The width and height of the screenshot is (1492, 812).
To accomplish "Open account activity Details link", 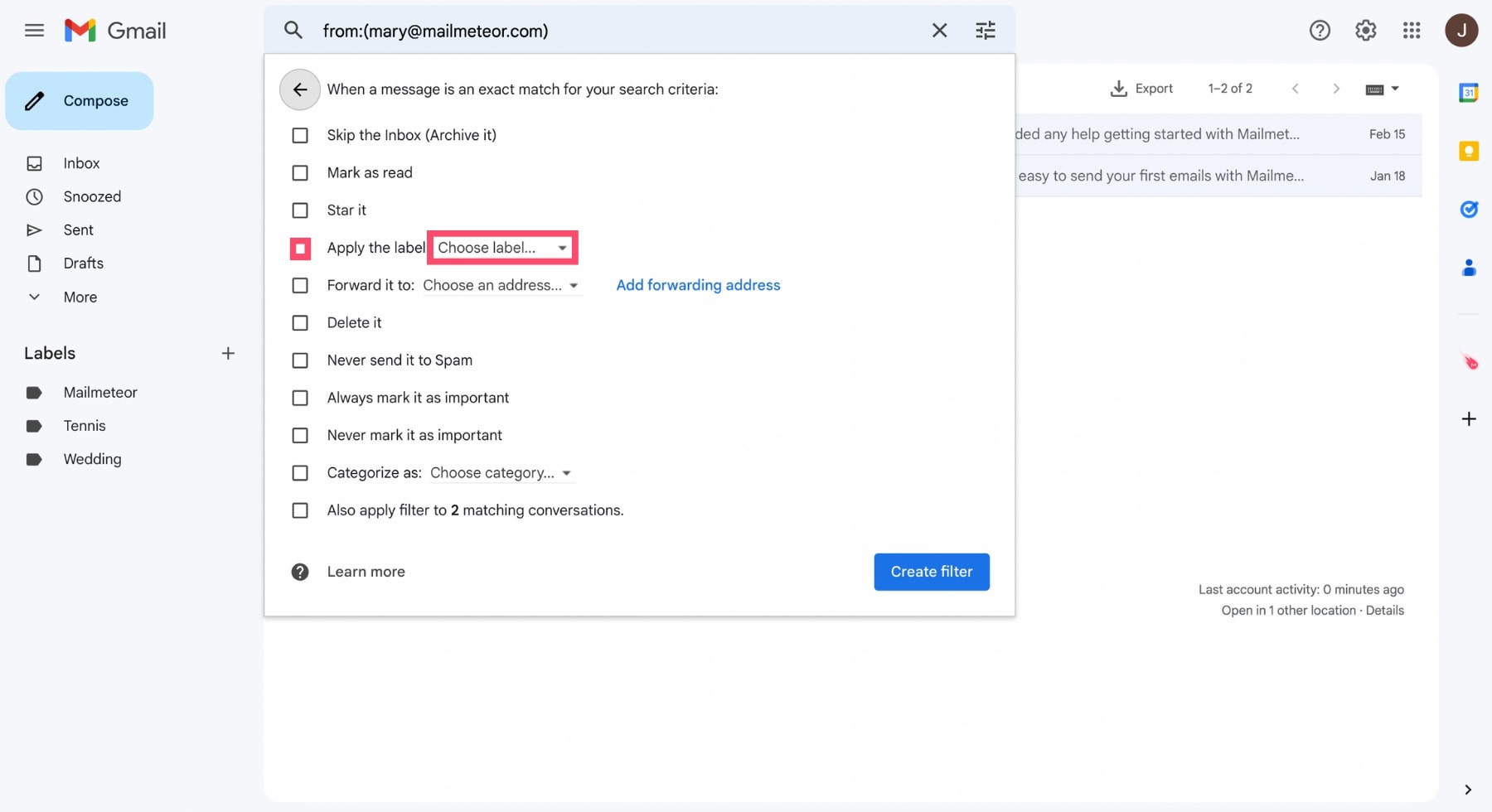I will tap(1384, 611).
